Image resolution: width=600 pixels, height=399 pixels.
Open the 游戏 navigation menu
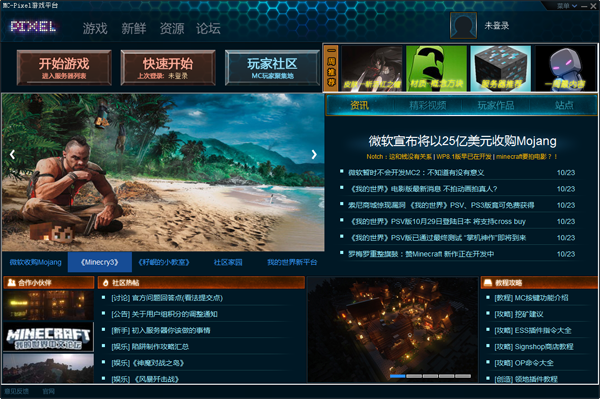click(x=95, y=28)
